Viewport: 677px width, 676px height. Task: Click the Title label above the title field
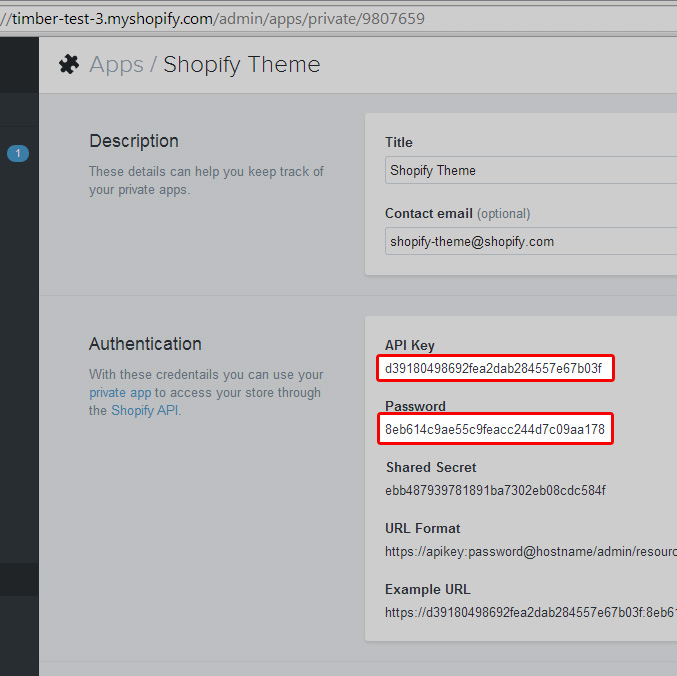(x=399, y=142)
